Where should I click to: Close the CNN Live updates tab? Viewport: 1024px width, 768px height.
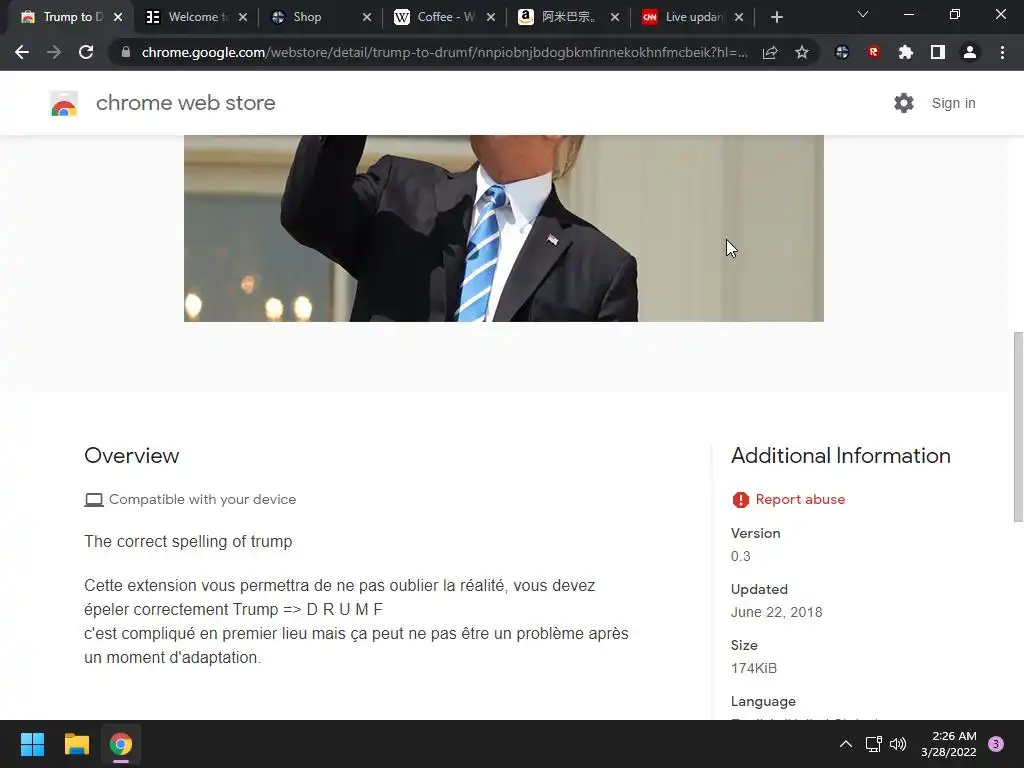pos(739,17)
